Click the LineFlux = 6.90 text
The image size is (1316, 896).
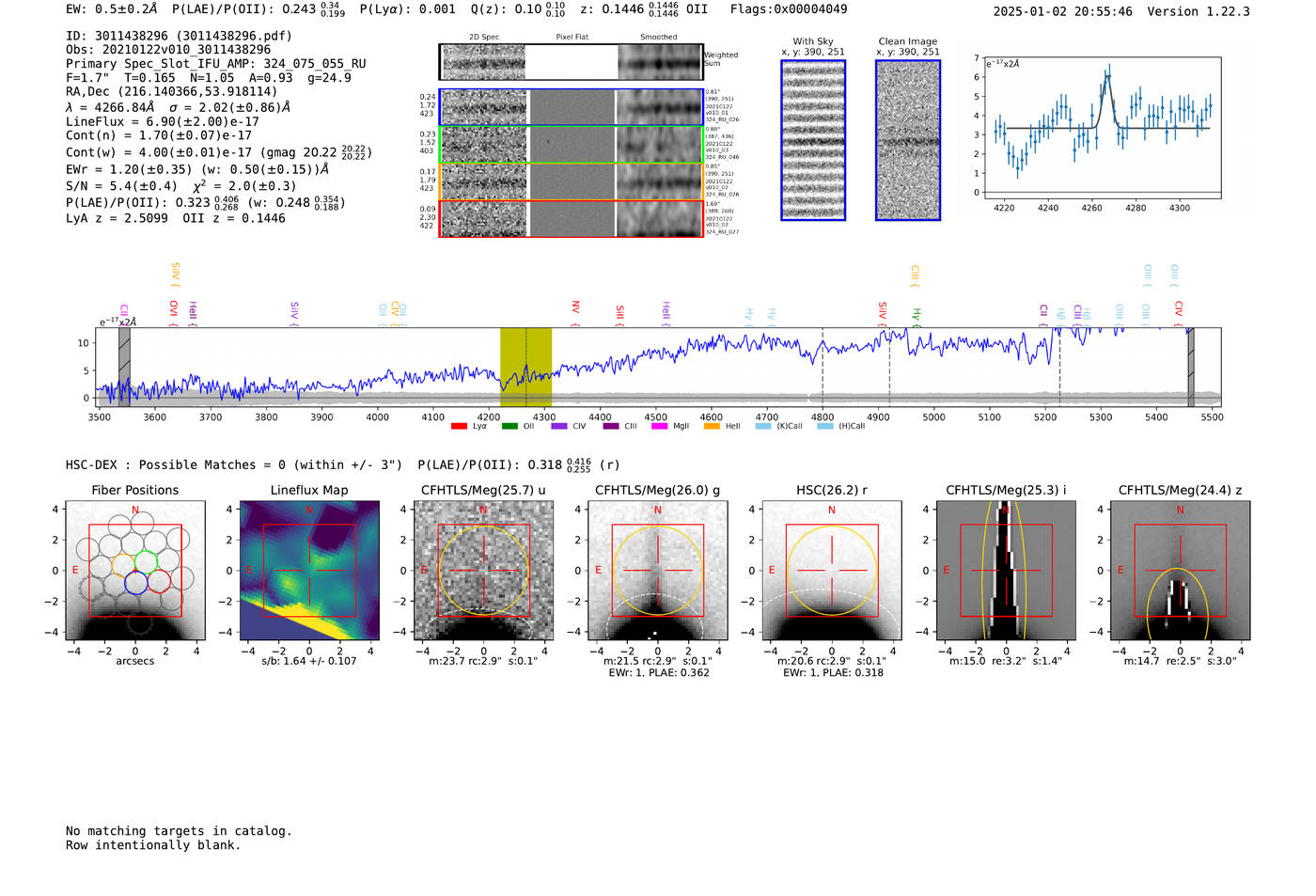pyautogui.click(x=163, y=122)
